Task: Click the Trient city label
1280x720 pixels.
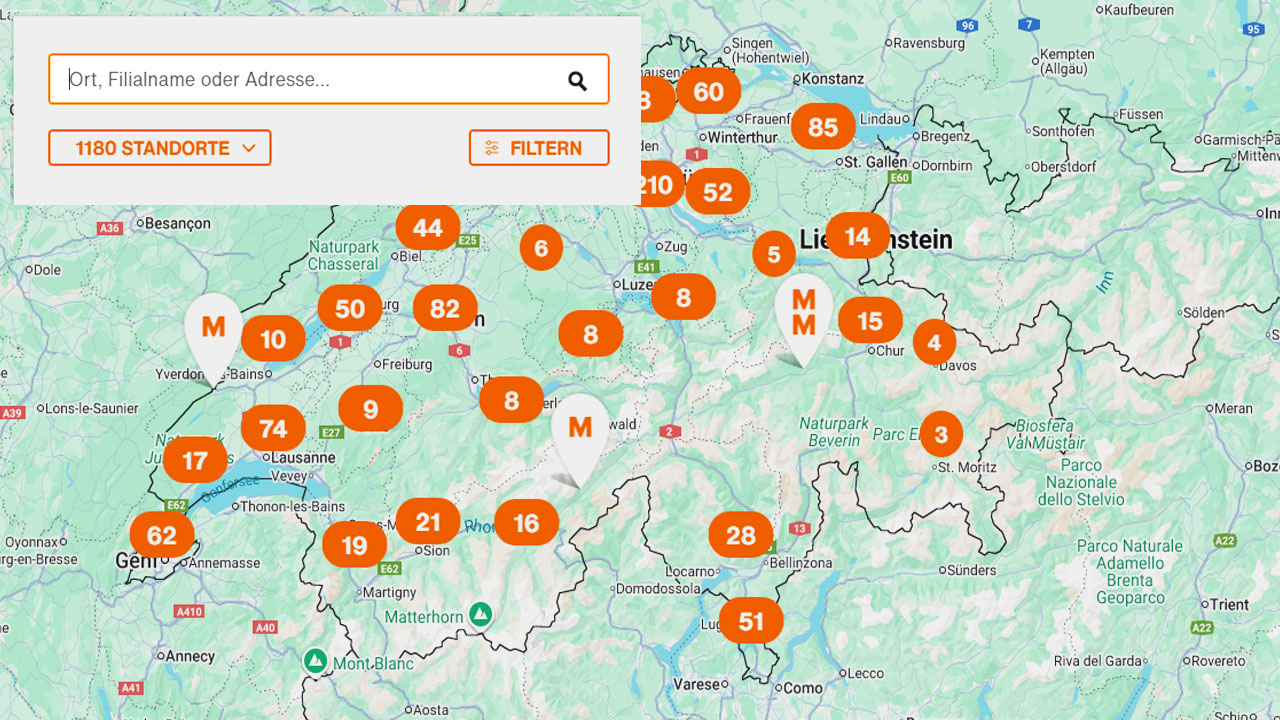Action: (x=1229, y=604)
